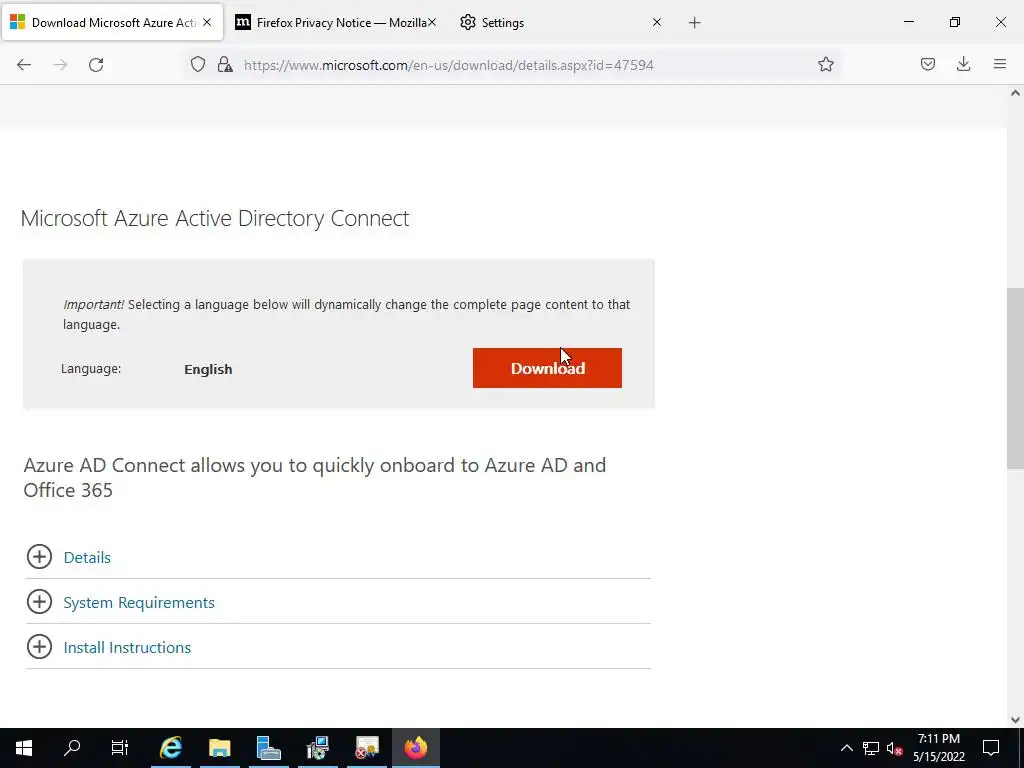Open the Details link
Screen dimensions: 1024x768
pyautogui.click(x=87, y=557)
